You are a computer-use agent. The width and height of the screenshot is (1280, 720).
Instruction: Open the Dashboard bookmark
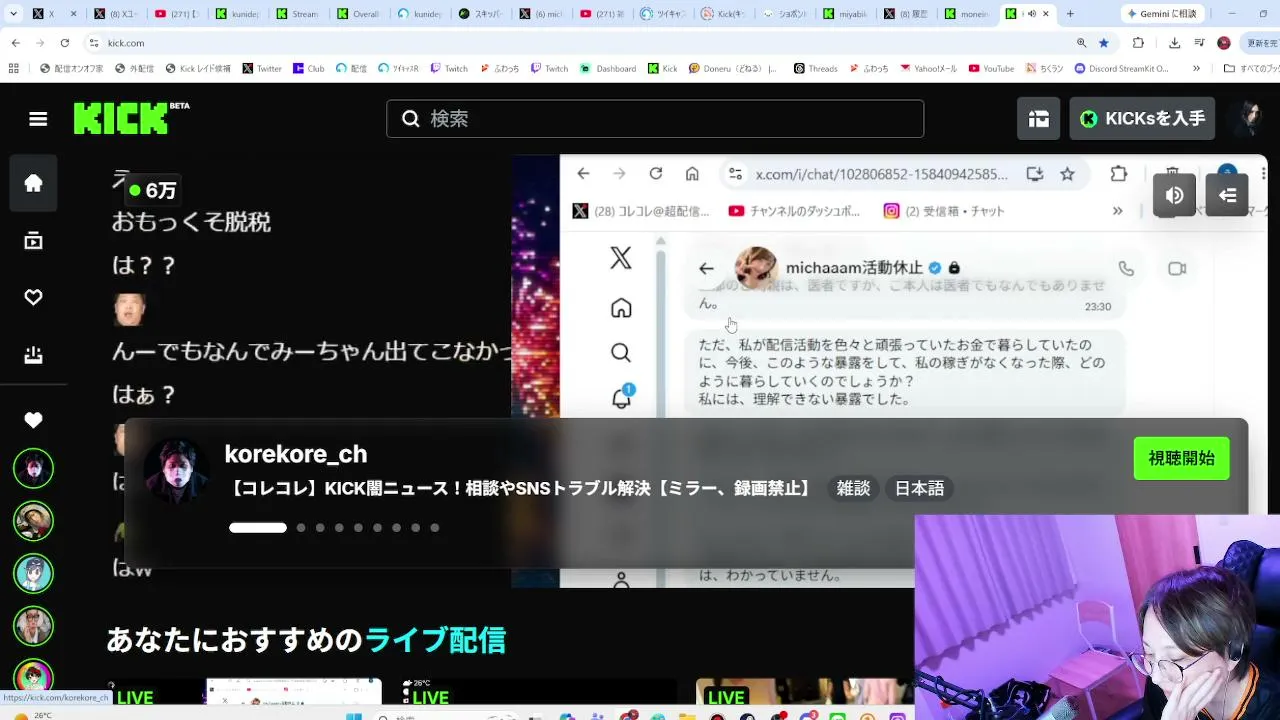(x=609, y=69)
